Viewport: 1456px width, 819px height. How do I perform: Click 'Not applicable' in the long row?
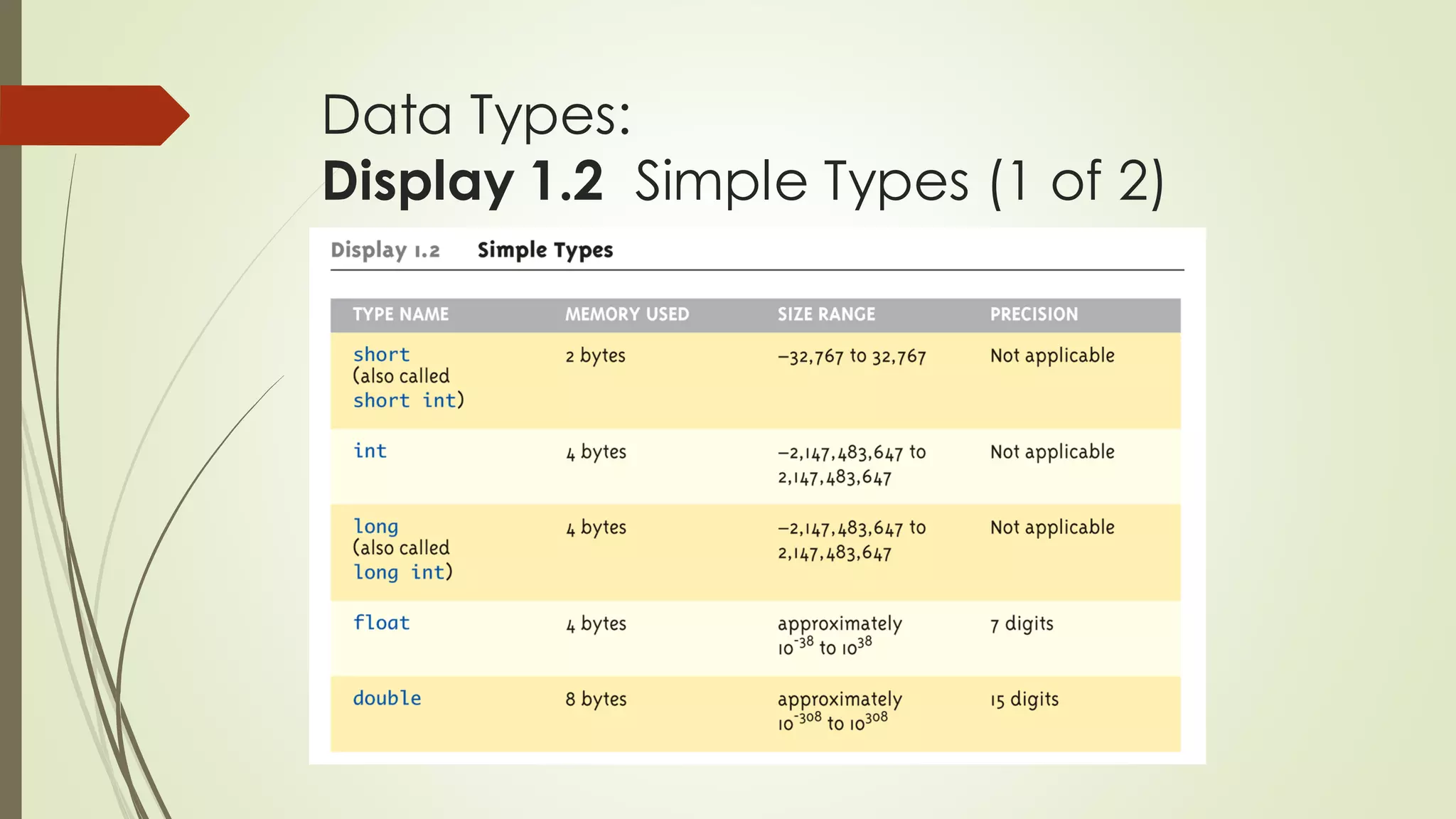pos(1052,528)
